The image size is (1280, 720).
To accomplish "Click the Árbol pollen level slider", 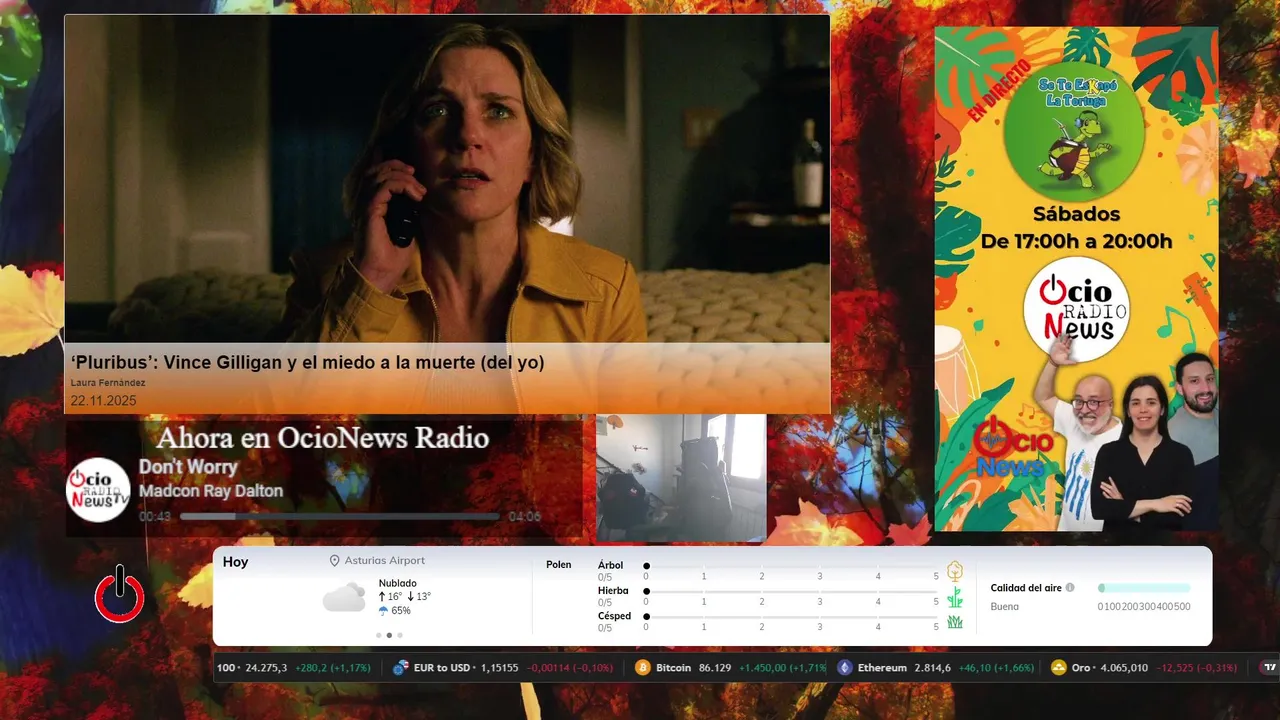I will [791, 566].
